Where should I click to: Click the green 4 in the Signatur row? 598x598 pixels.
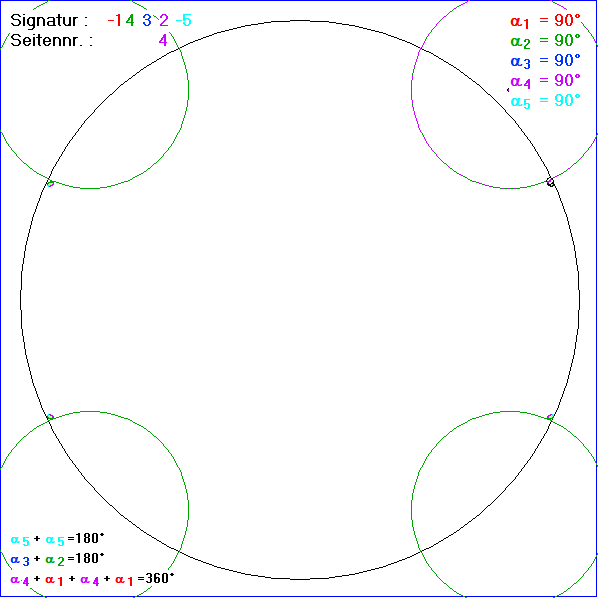click(130, 20)
